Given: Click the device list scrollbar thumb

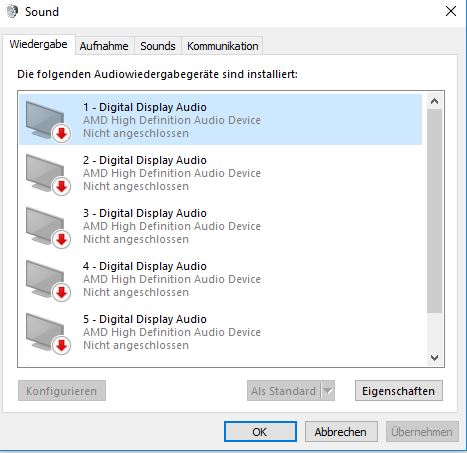Looking at the screenshot, I should pos(434,211).
